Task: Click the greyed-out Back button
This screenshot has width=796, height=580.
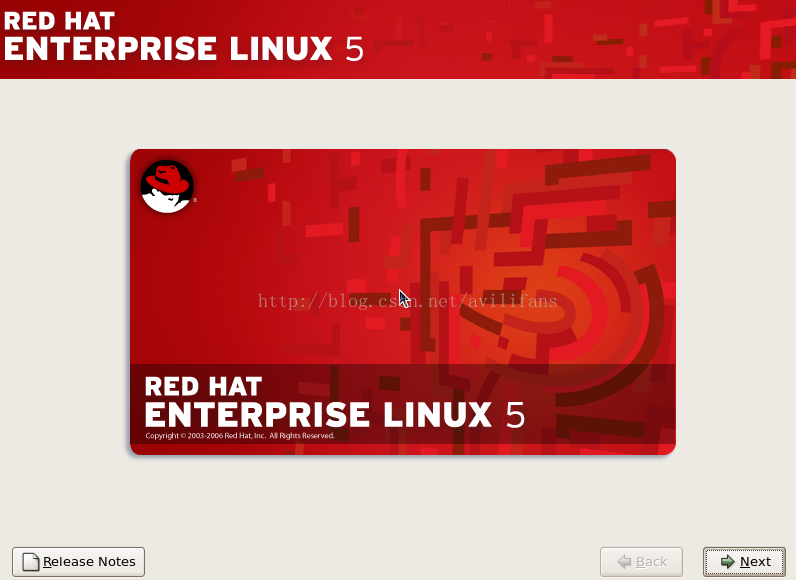Action: tap(641, 562)
